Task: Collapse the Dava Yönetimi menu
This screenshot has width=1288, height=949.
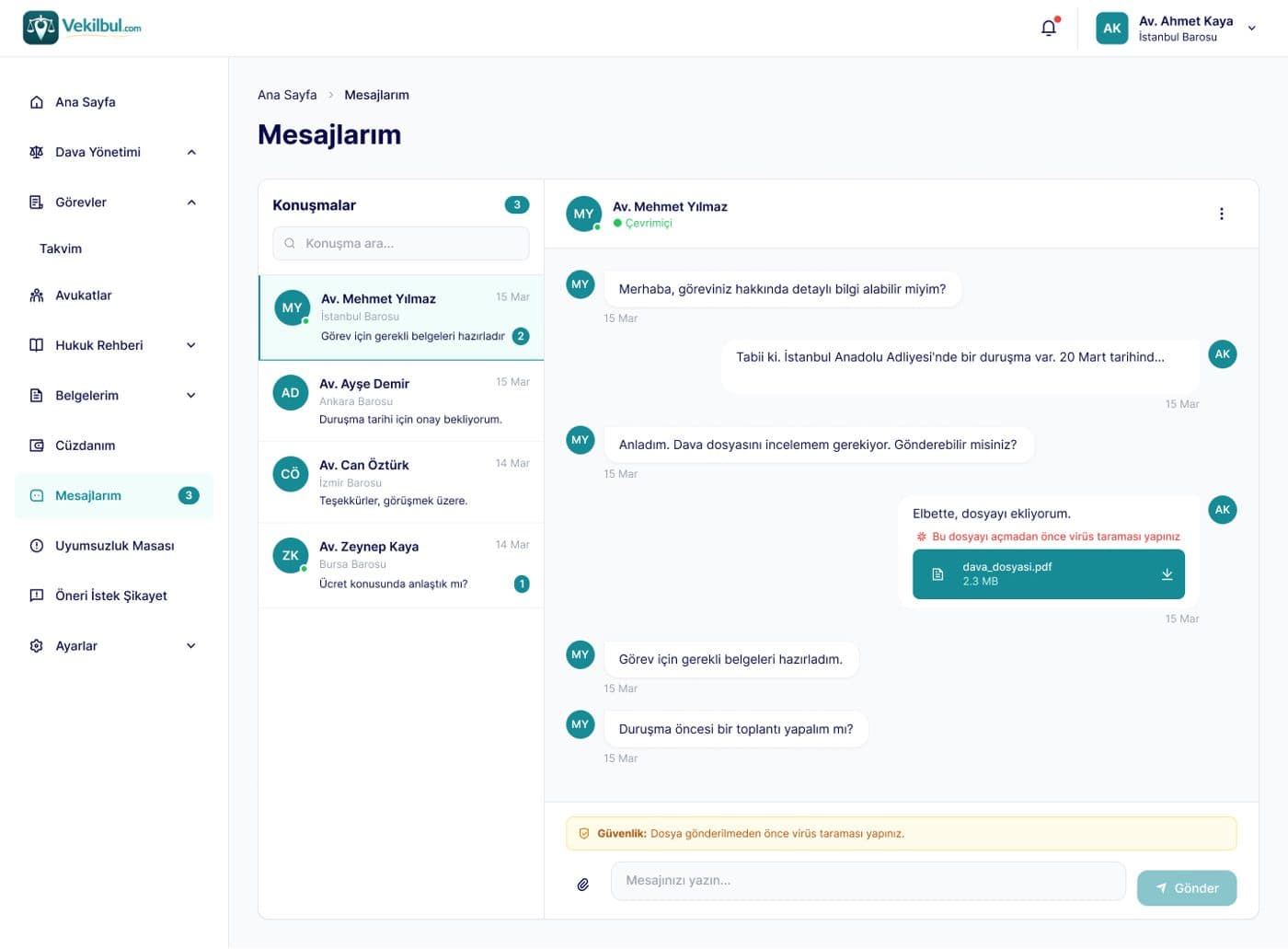Action: (x=191, y=152)
